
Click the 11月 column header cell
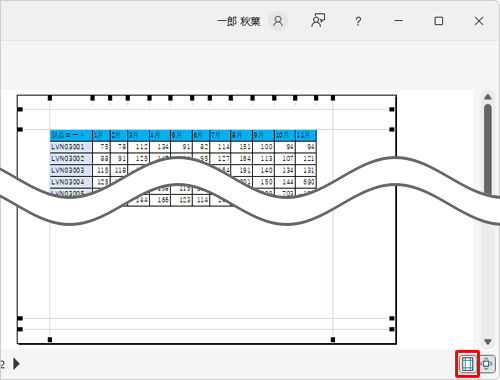pyautogui.click(x=306, y=135)
